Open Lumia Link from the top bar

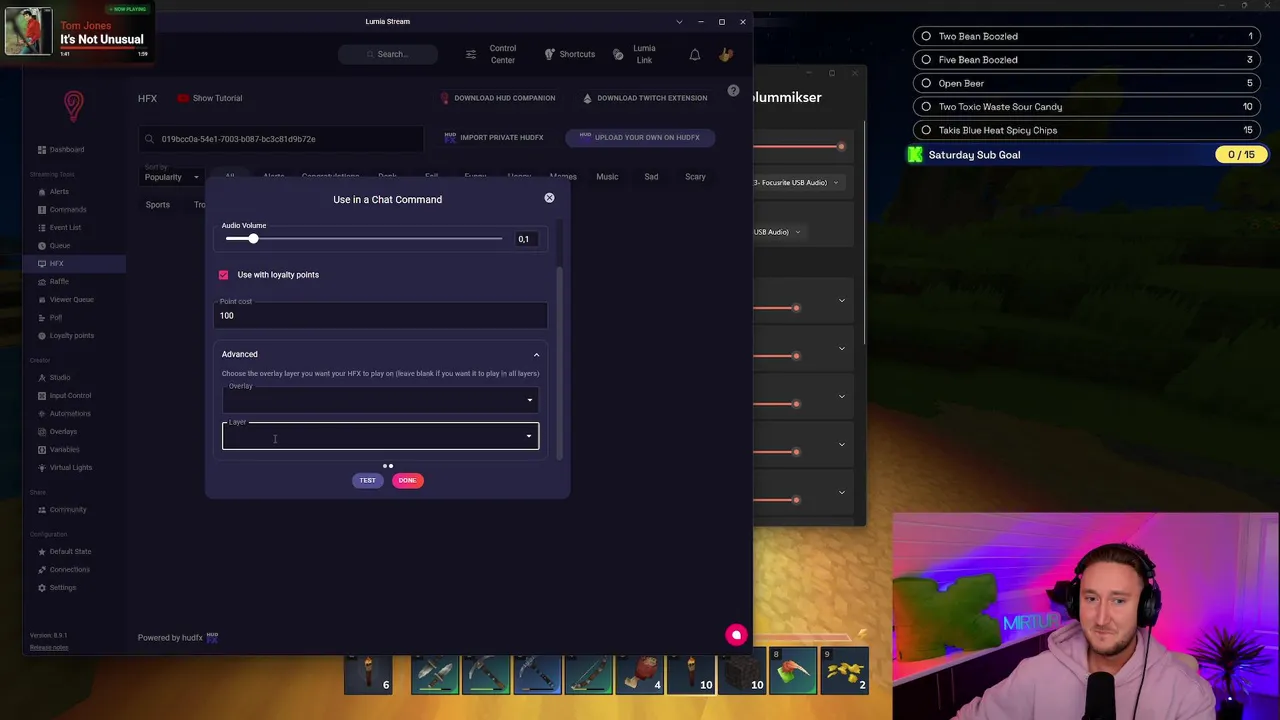pos(635,54)
